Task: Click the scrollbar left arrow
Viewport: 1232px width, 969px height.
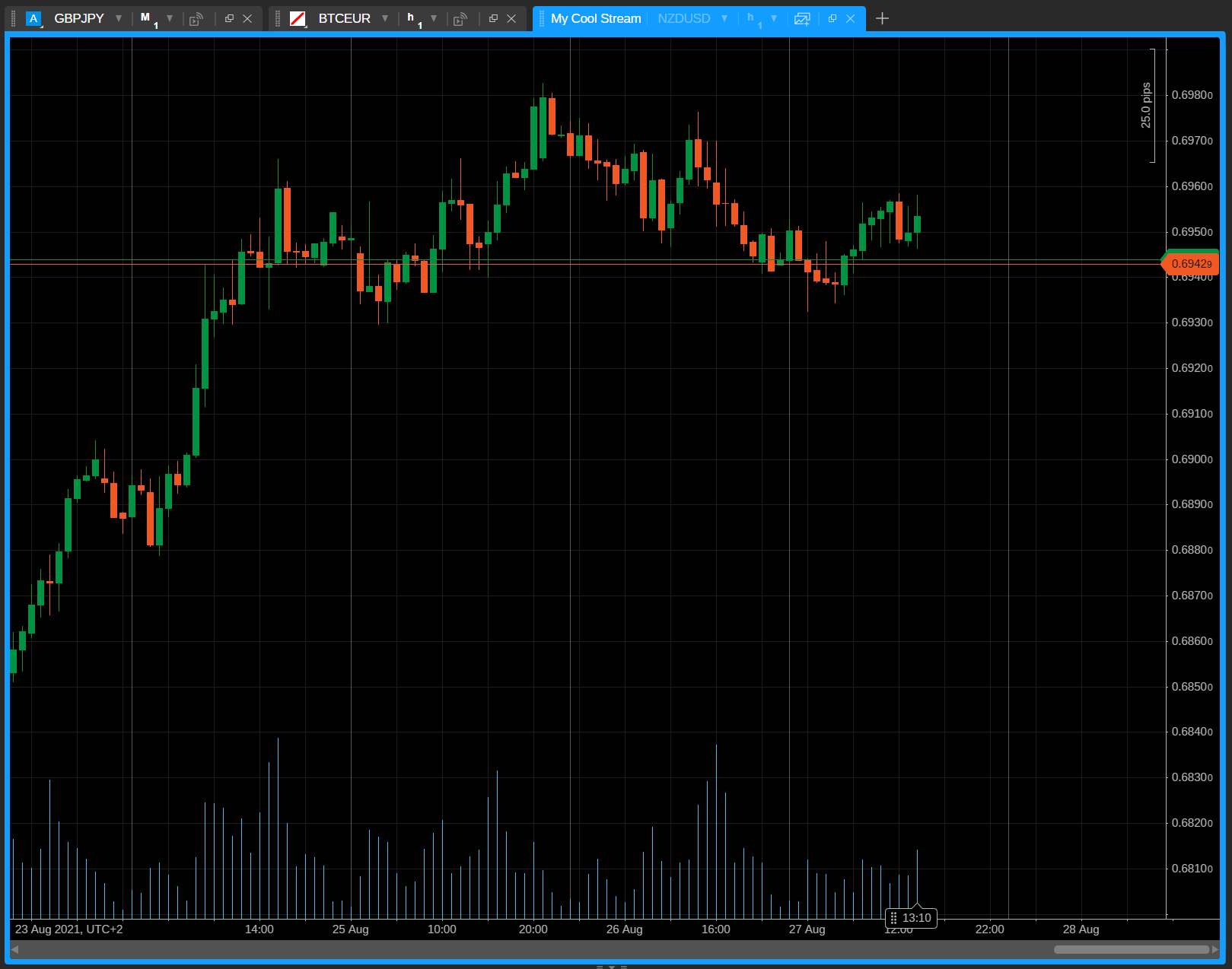Action: pos(14,949)
